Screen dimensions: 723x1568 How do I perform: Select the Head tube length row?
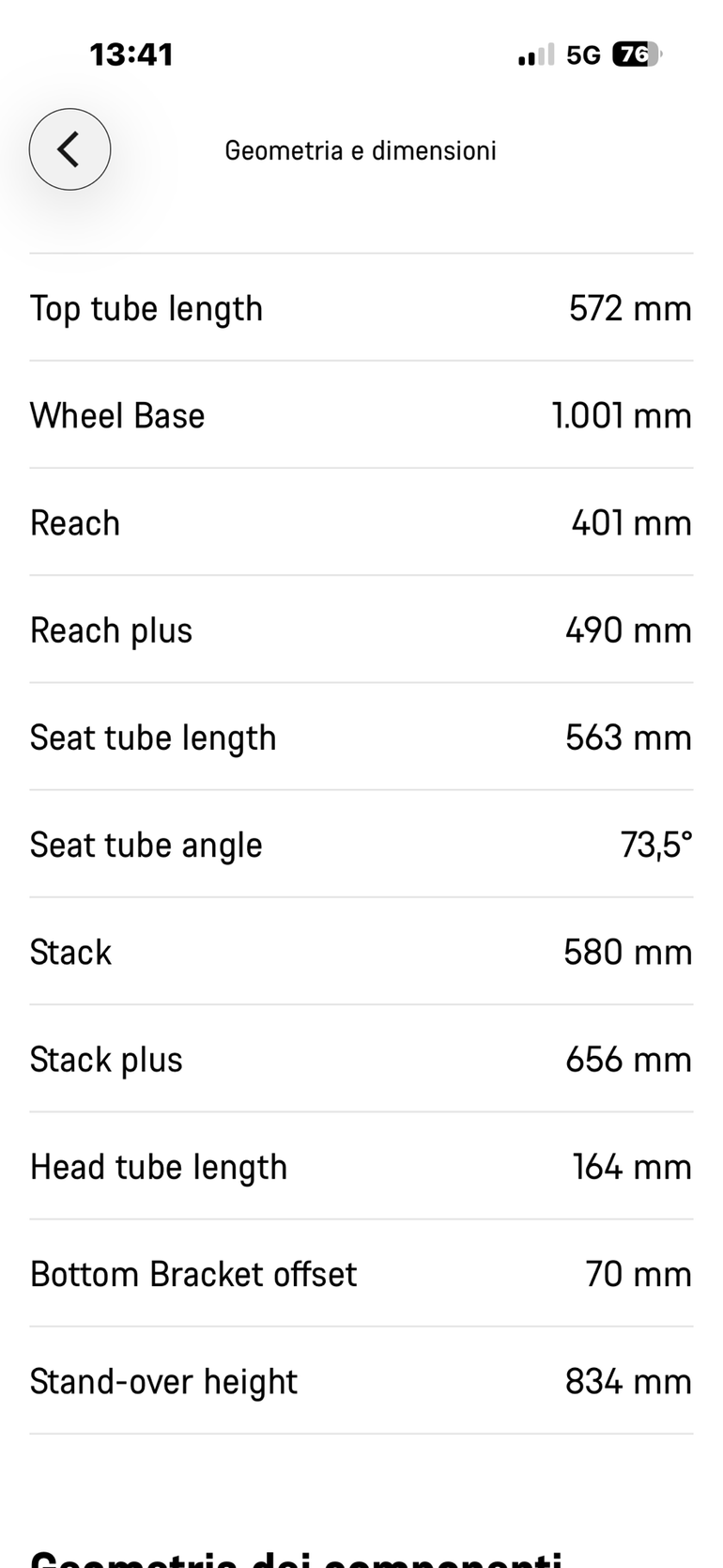pyautogui.click(x=361, y=1167)
